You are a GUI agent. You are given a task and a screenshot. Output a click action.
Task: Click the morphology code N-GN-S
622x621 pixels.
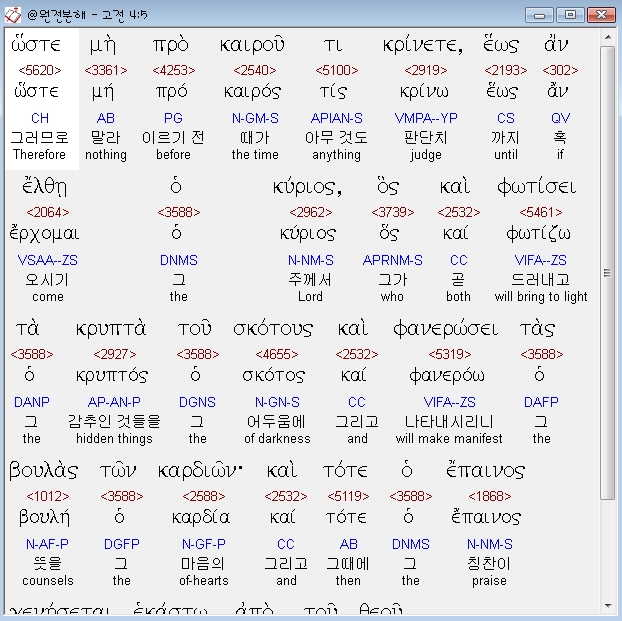pos(277,402)
